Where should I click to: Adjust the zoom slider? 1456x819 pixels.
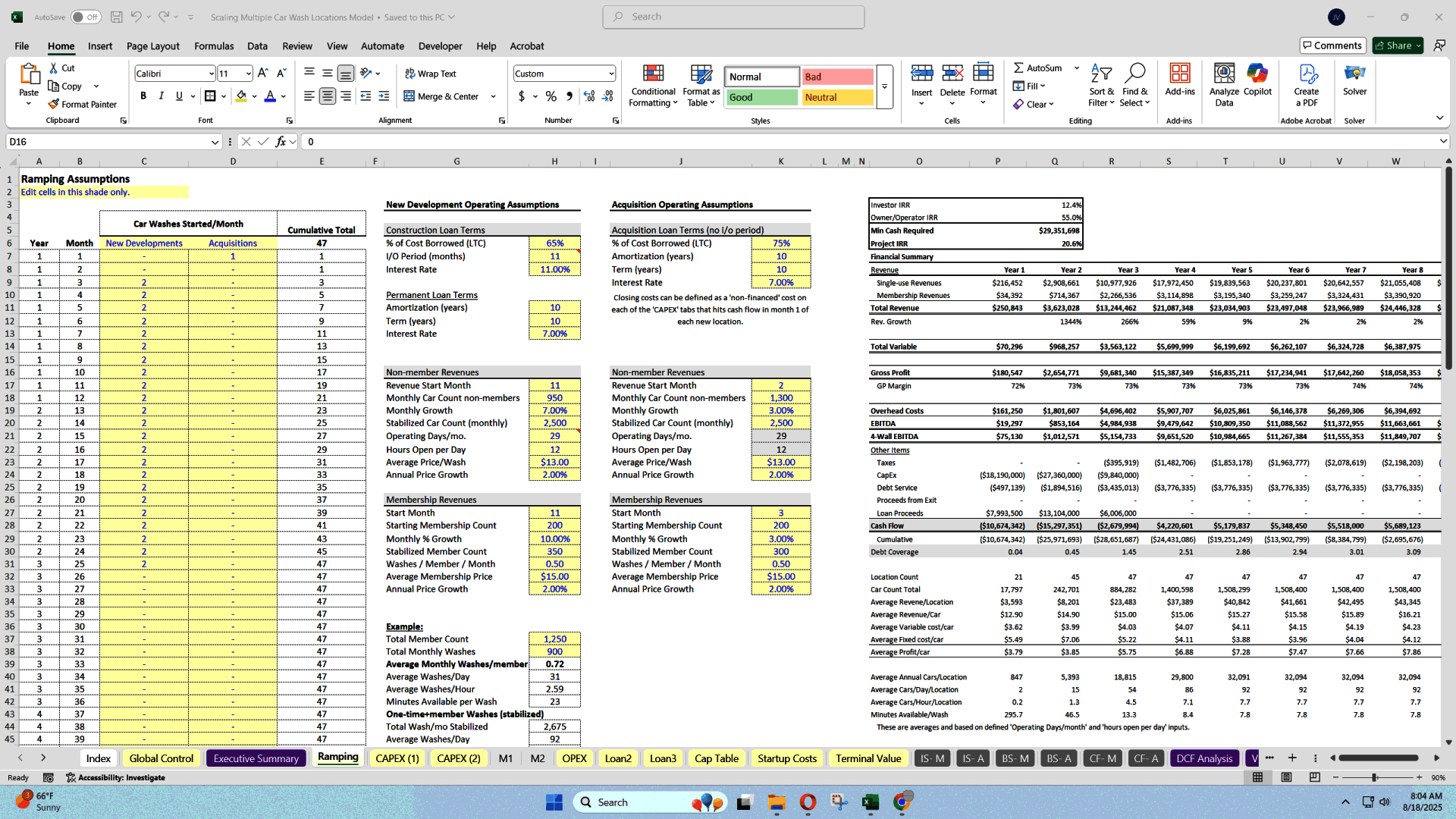(1374, 777)
